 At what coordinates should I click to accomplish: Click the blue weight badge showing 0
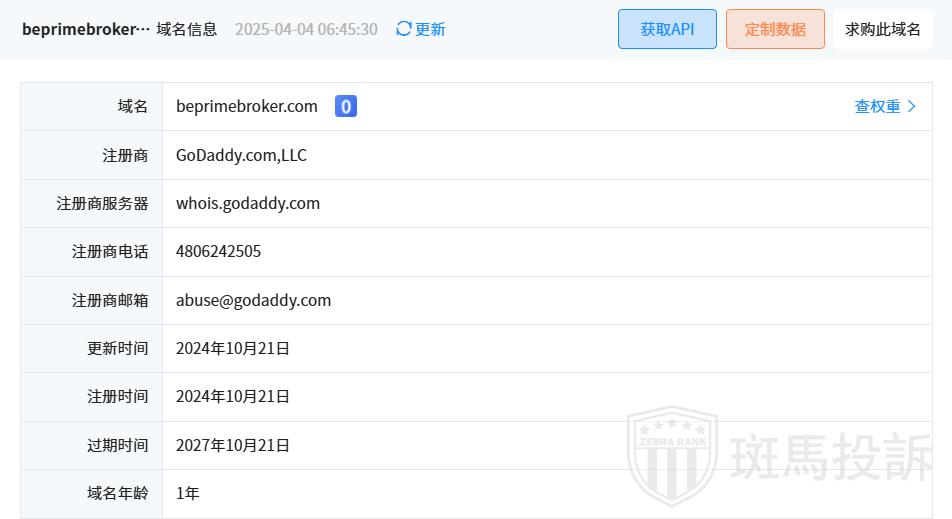coord(345,106)
